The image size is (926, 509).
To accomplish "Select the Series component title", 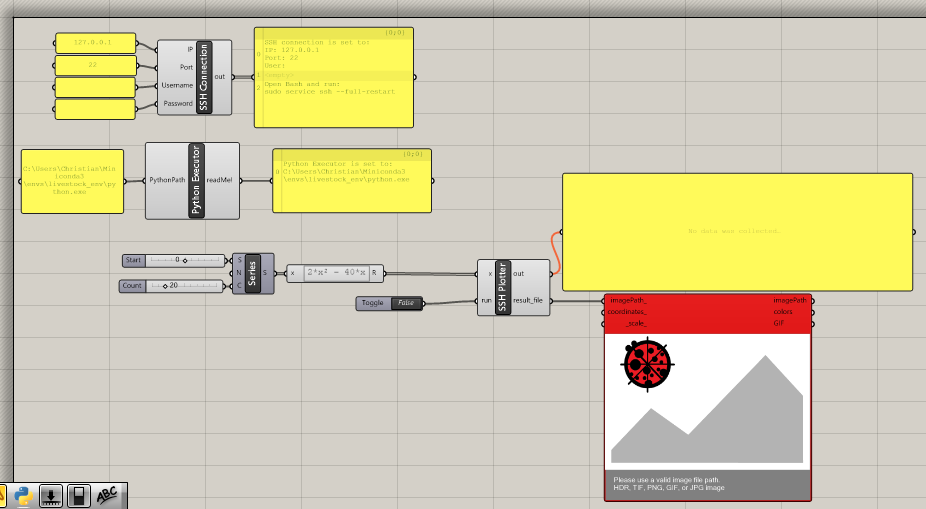I will pyautogui.click(x=253, y=273).
